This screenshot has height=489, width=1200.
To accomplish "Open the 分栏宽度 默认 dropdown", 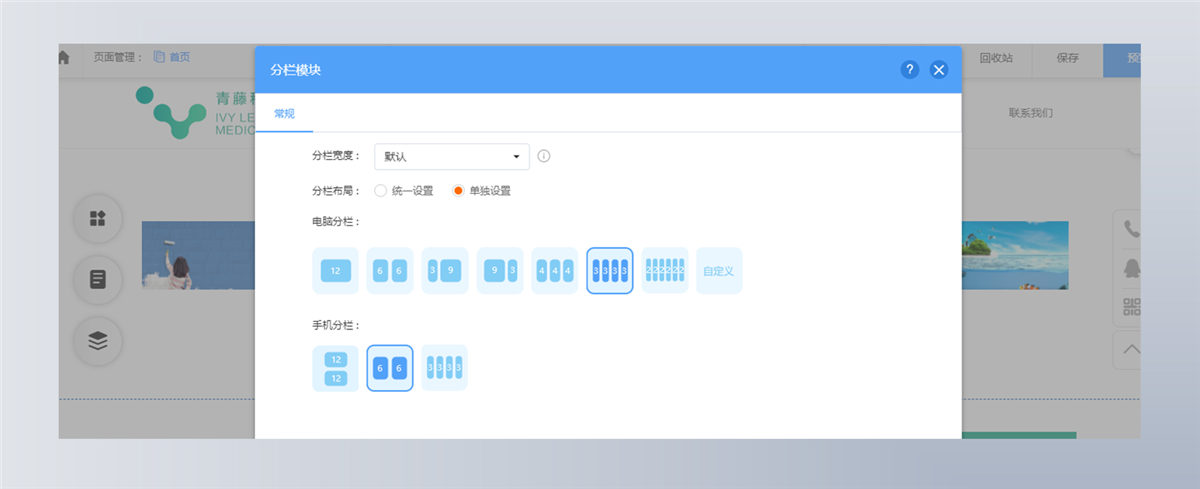I will [x=452, y=156].
